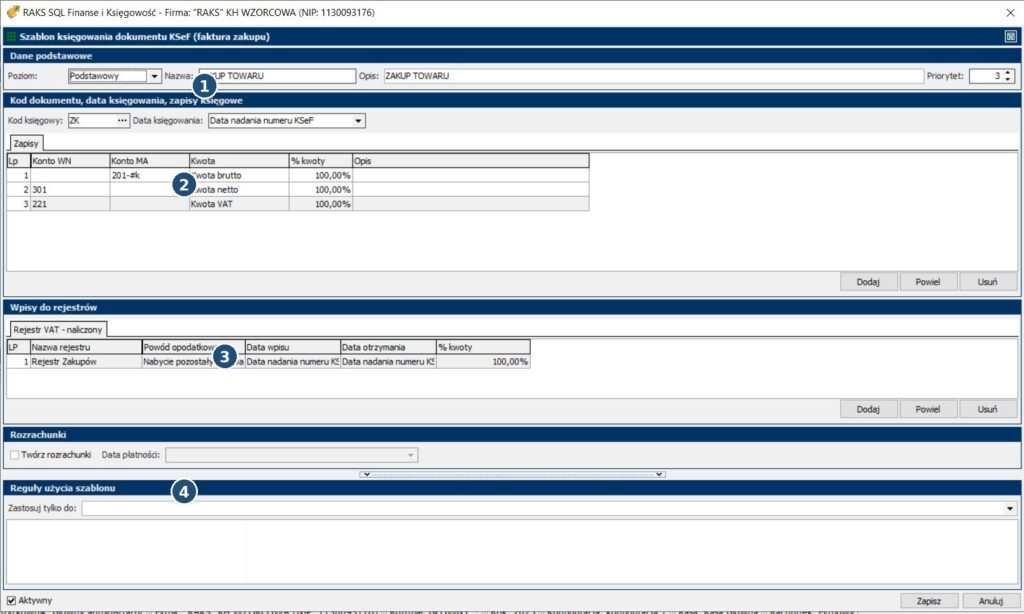Screen dimensions: 1024x614
Task: Expand the Data księgowania dropdown
Action: point(359,121)
